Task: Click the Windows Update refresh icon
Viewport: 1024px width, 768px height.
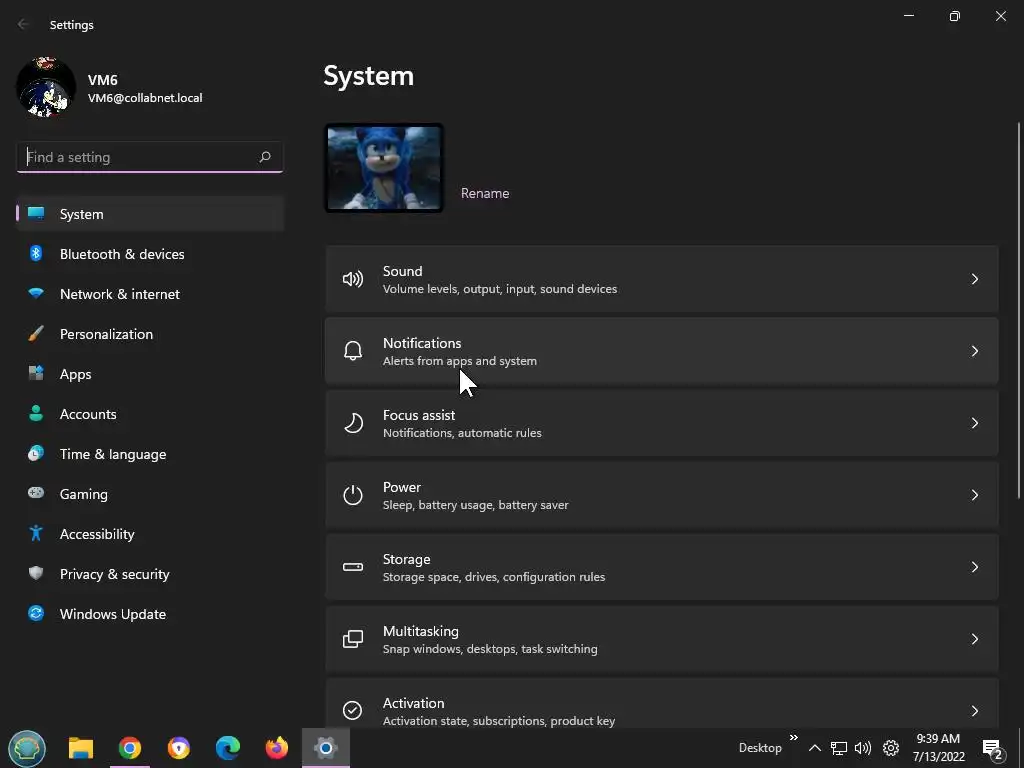Action: (36, 613)
